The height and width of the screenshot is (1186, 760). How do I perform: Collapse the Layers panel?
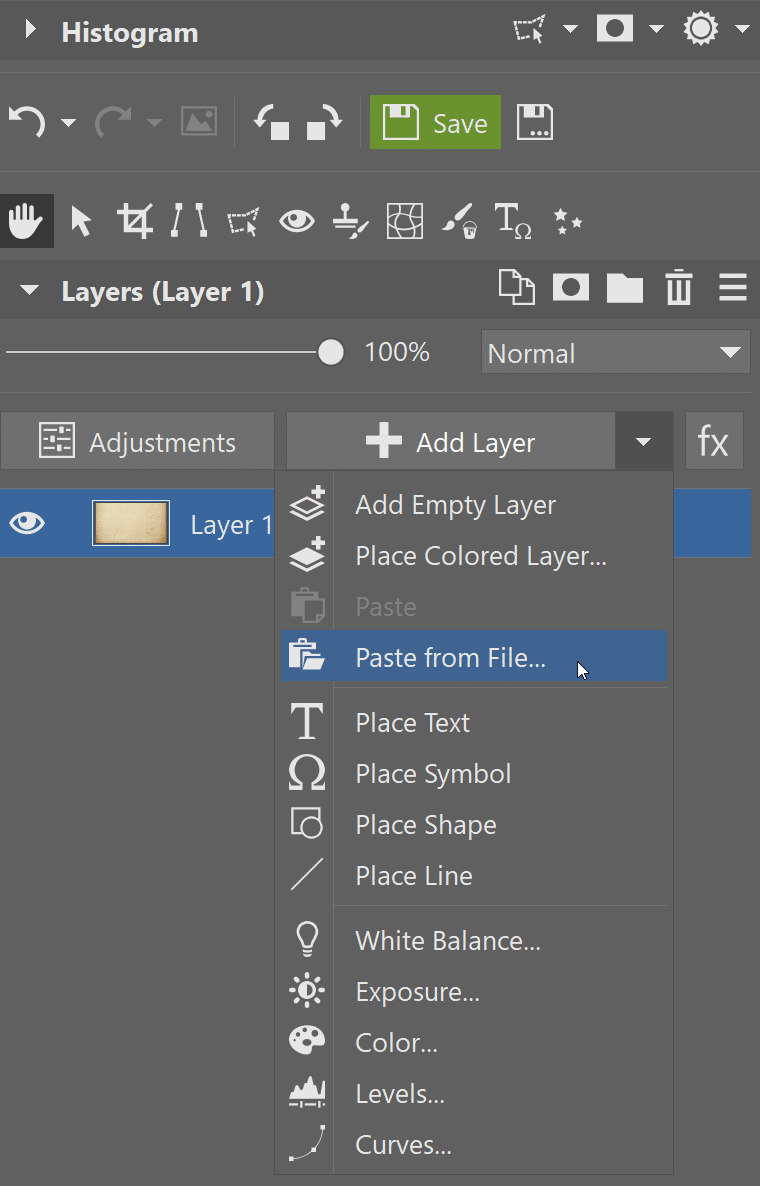tap(30, 291)
